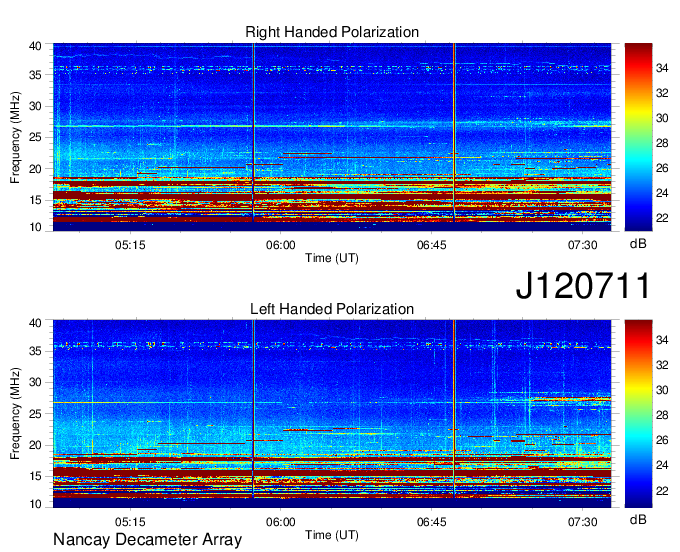
Task: Click the 20 MHz tick on bottom plot
Action: (35, 445)
